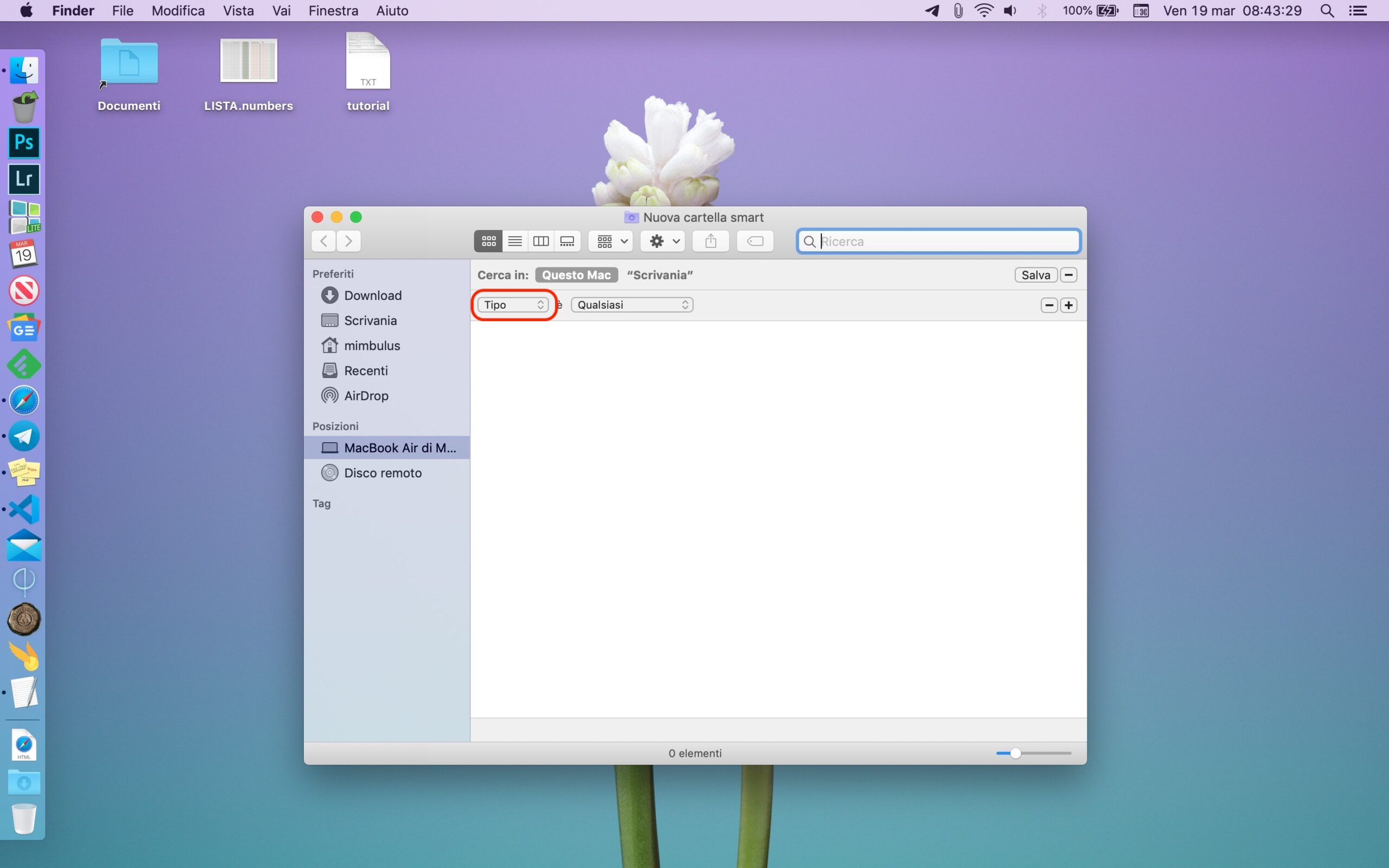The height and width of the screenshot is (868, 1389).
Task: Open the Tipo criteria dropdown
Action: pyautogui.click(x=513, y=305)
